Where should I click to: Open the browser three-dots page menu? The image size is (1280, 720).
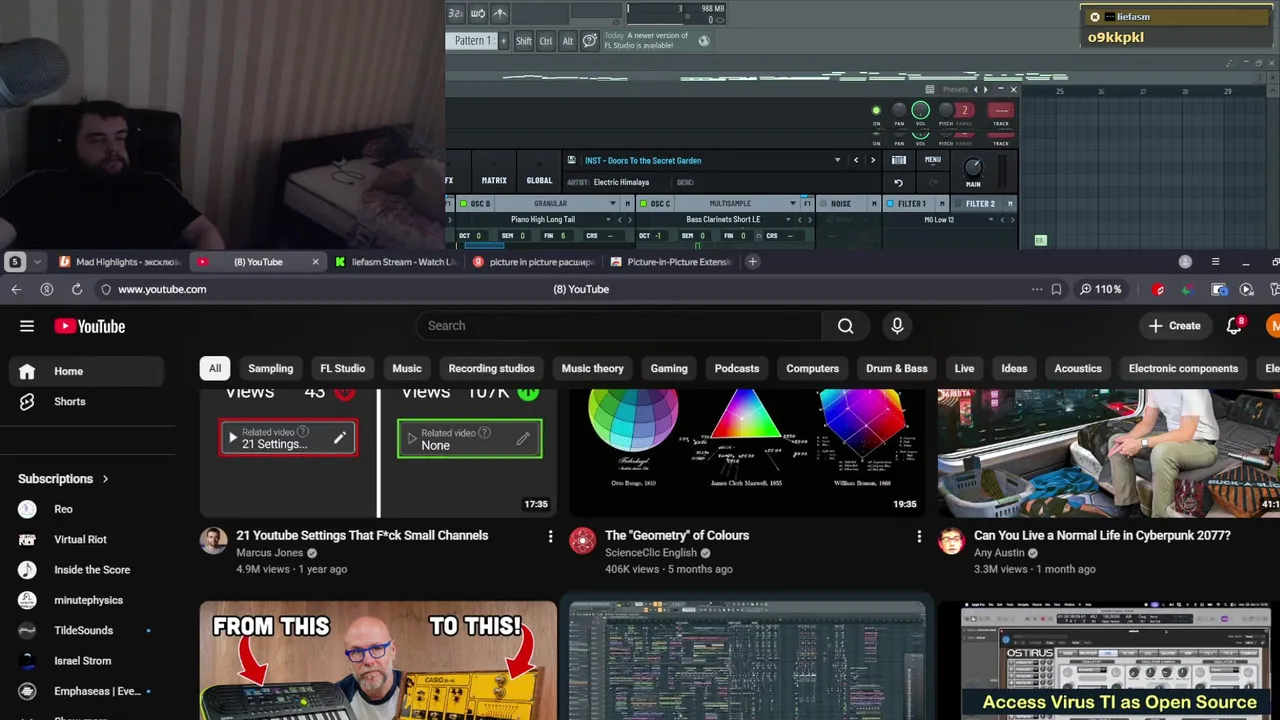[x=1037, y=289]
